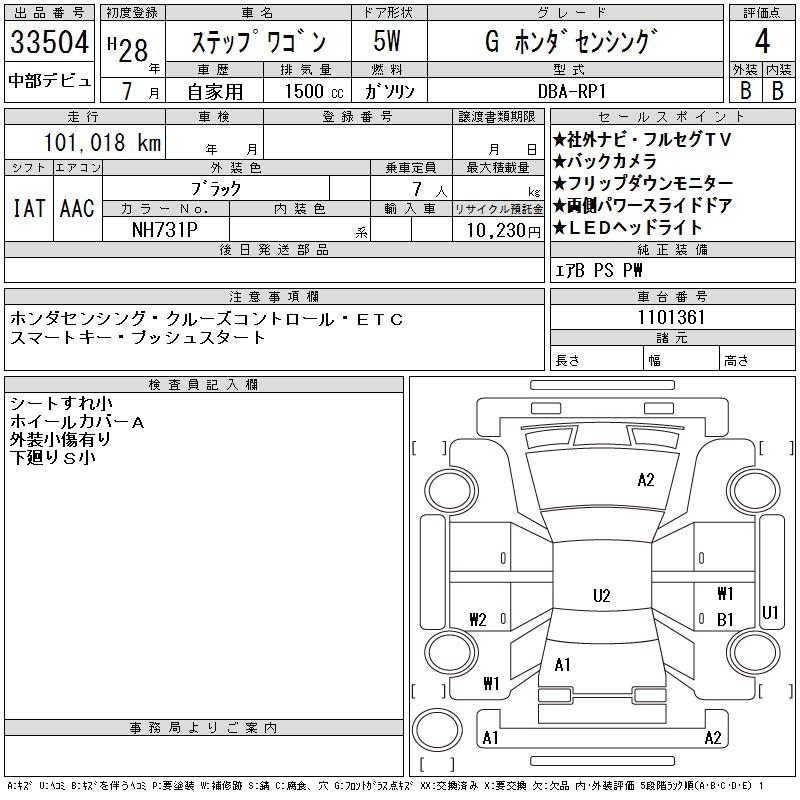Click the color number NH731P

164,230
